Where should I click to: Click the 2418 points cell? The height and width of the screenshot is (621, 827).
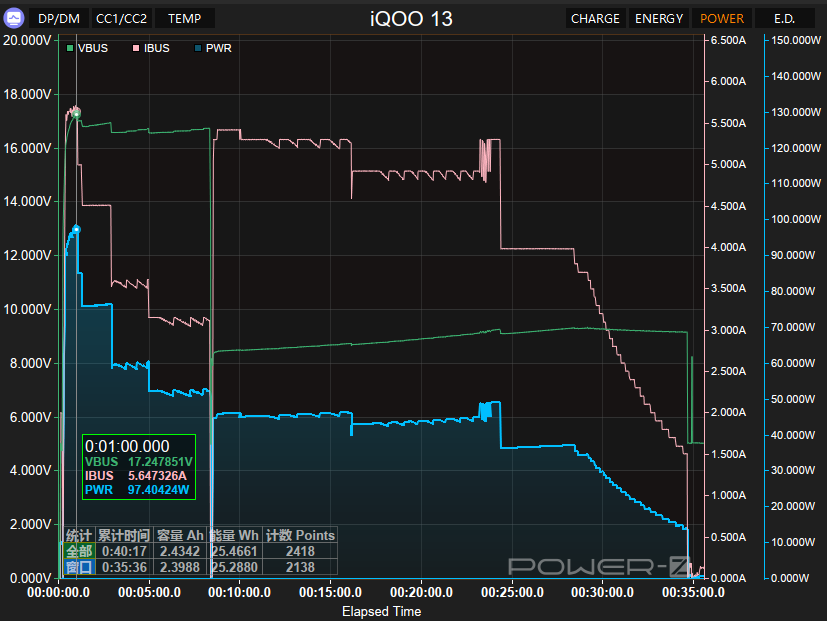(300, 551)
